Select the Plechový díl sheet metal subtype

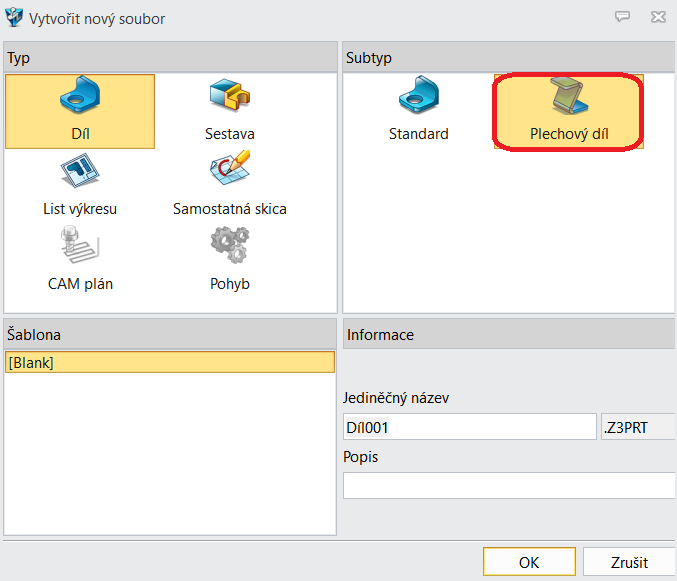pos(569,111)
